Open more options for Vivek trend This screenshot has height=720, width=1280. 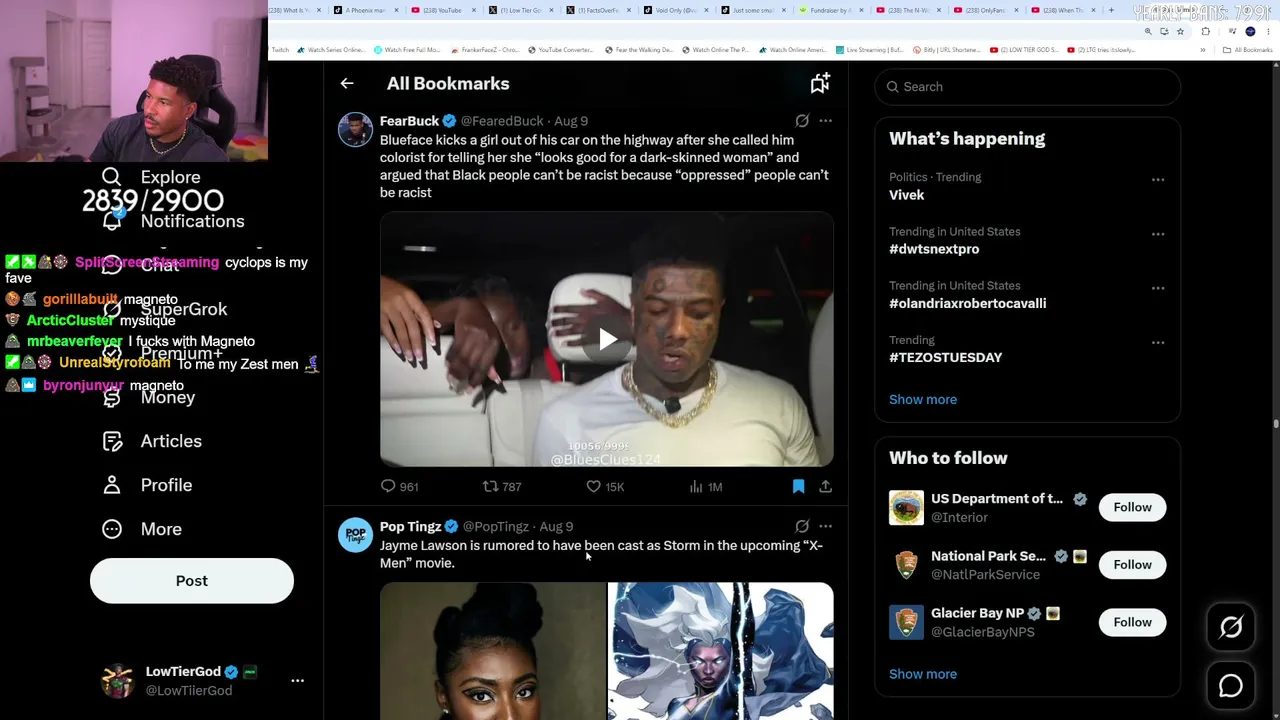click(1158, 180)
